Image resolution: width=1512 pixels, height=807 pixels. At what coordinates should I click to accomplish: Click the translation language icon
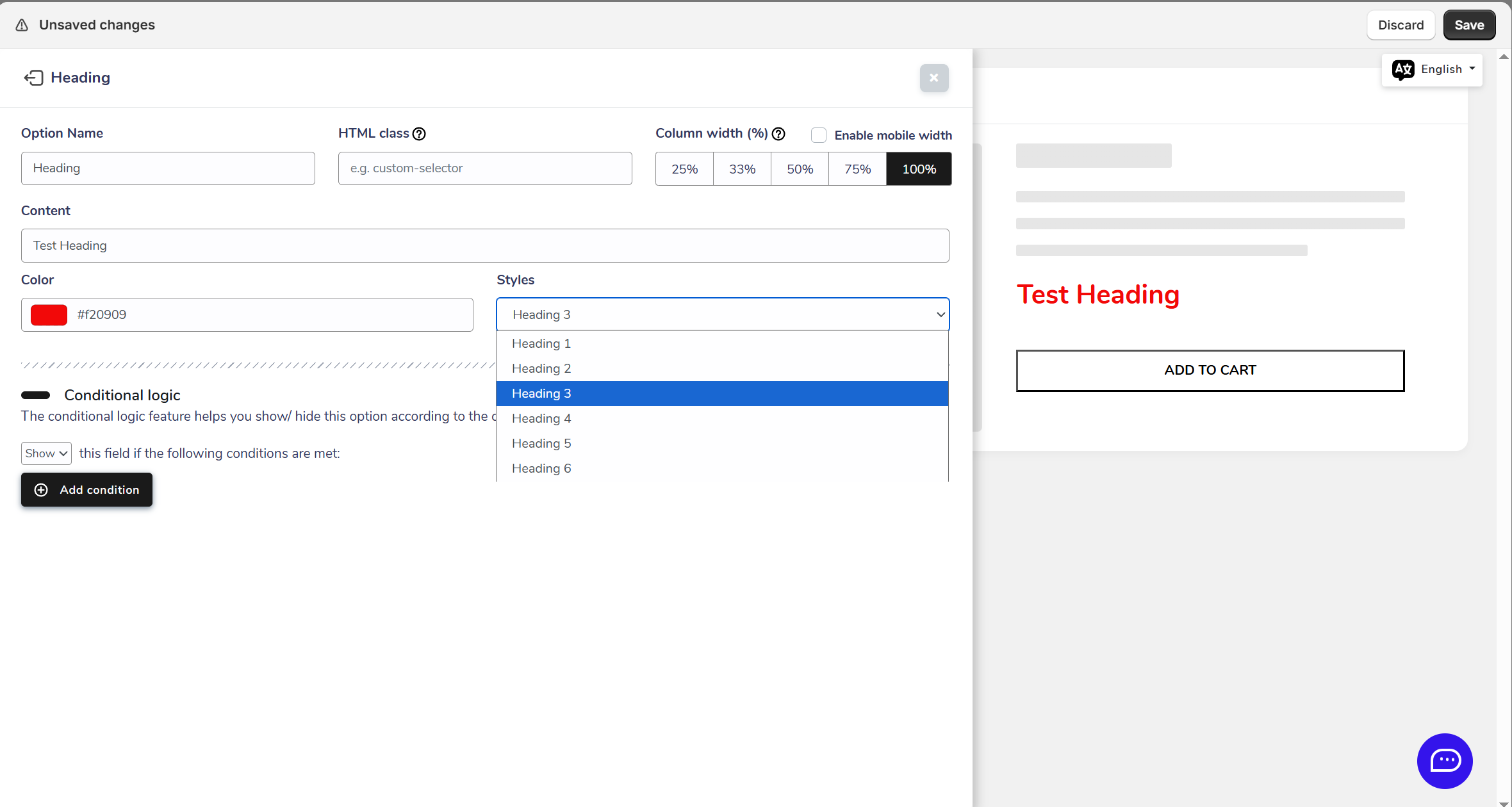1403,69
